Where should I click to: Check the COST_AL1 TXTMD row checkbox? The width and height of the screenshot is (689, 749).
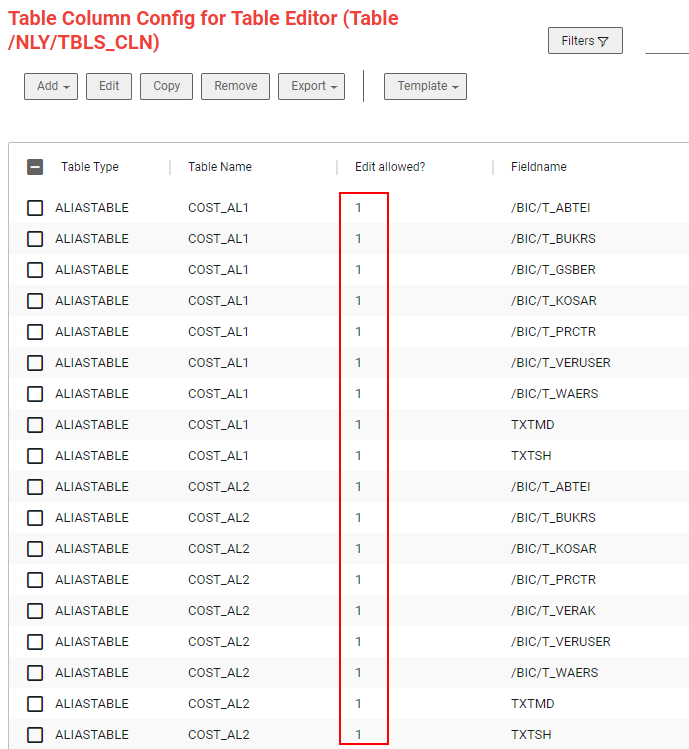(35, 425)
